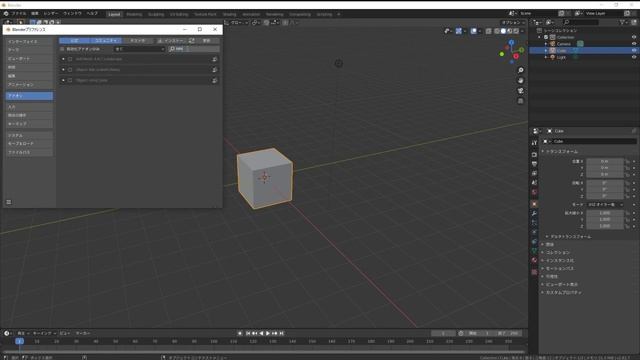Open the Tool properties tab icon
Image resolution: width=640 pixels, height=360 pixels.
tap(534, 143)
